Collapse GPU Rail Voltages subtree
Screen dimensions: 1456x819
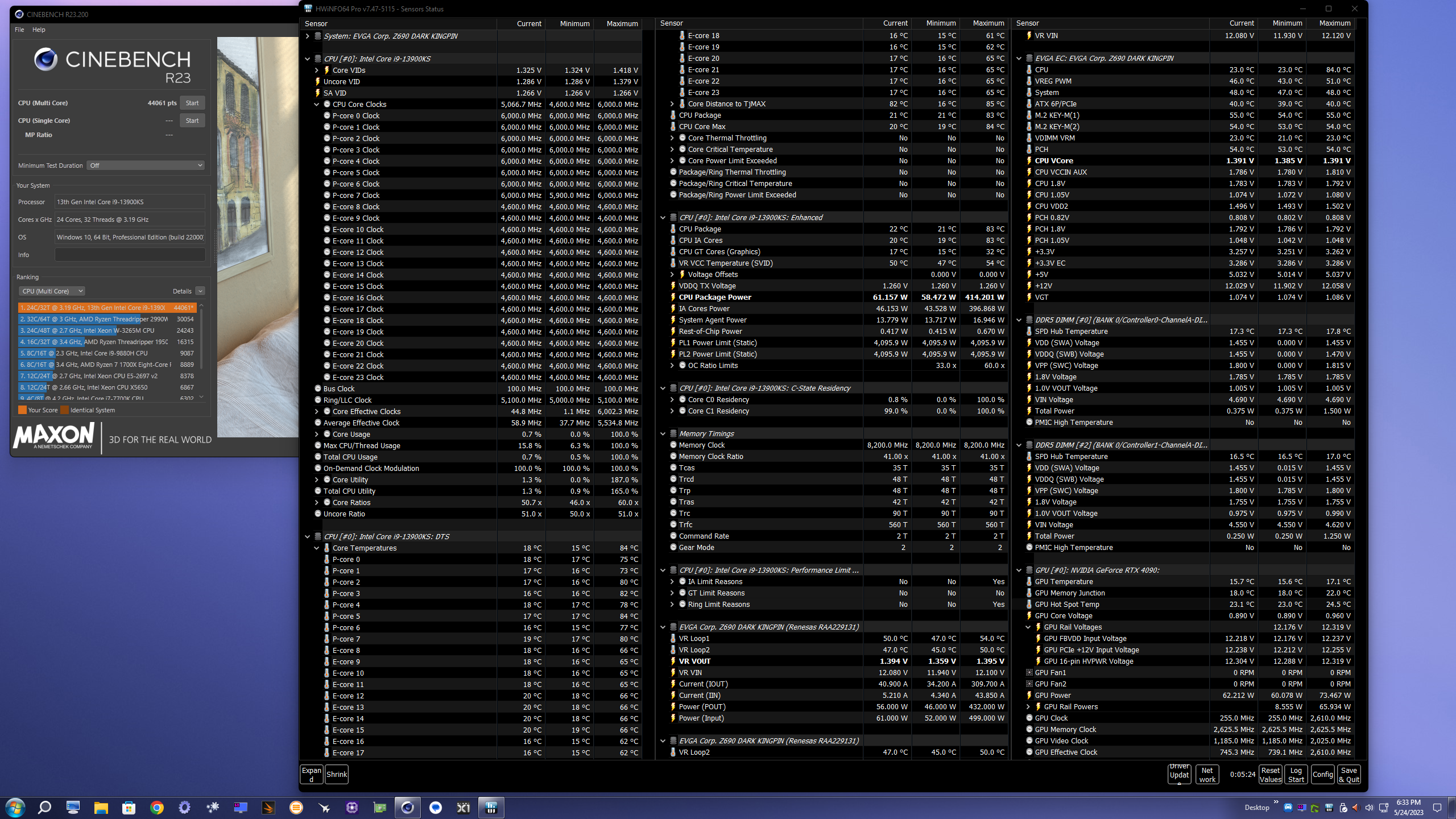[x=1028, y=627]
